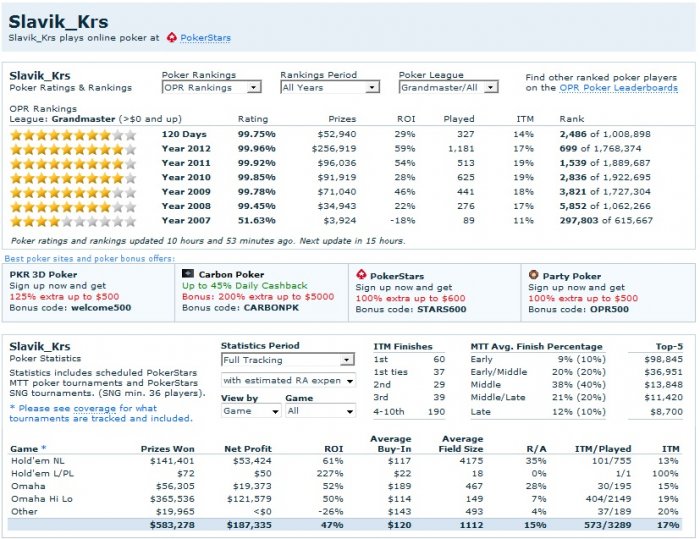The image size is (700, 539).
Task: Click the Party Poker chip icon
Action: click(534, 273)
